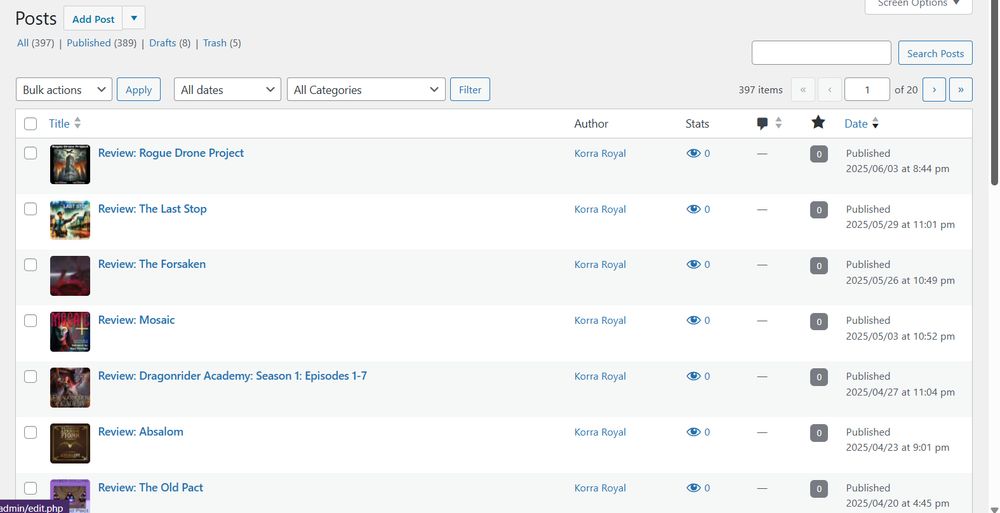The image size is (1000, 513).
Task: Click the Add Post button
Action: click(x=94, y=19)
